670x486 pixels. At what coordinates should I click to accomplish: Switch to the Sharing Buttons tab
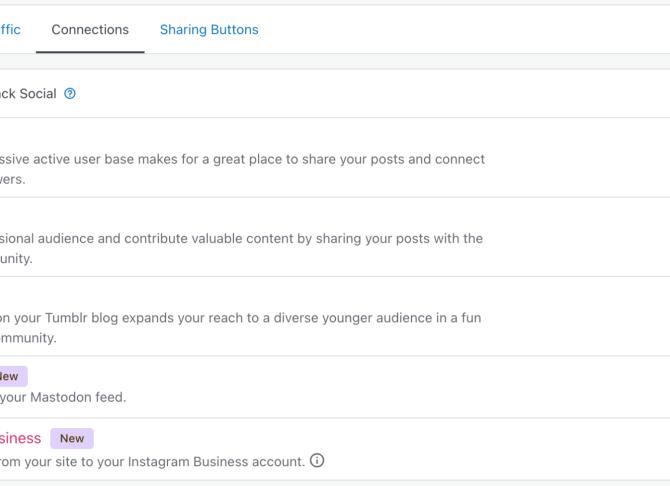209,30
